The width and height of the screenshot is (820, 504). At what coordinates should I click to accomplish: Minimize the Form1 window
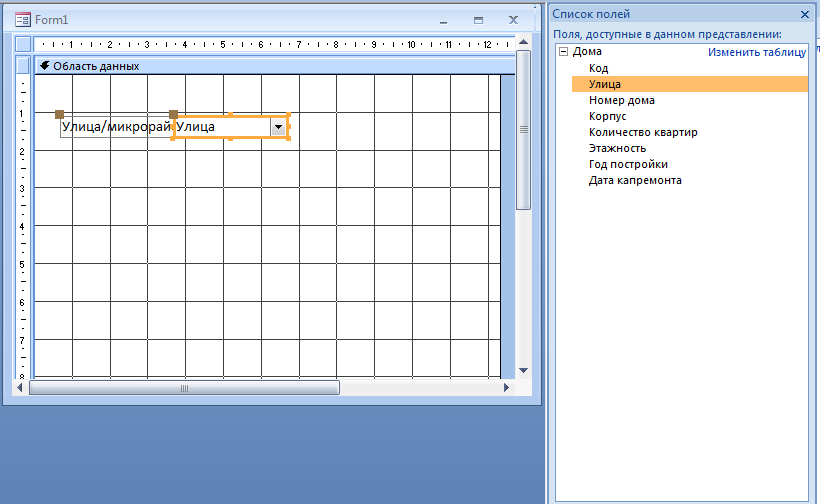(443, 20)
